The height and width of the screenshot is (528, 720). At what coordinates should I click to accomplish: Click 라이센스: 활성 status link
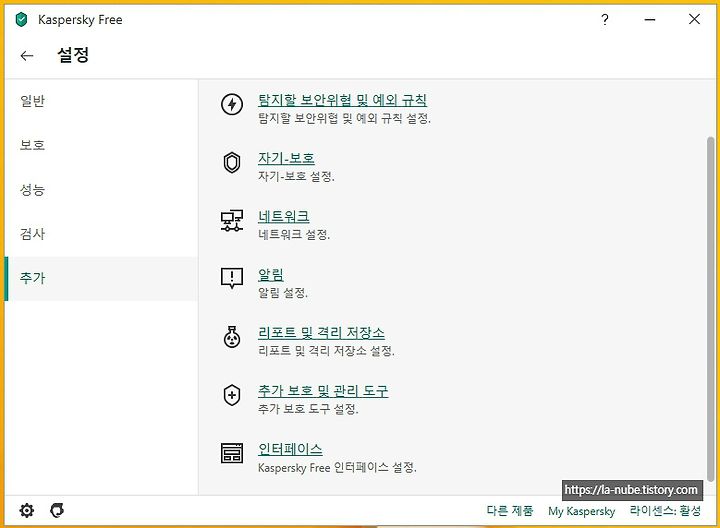[x=665, y=511]
